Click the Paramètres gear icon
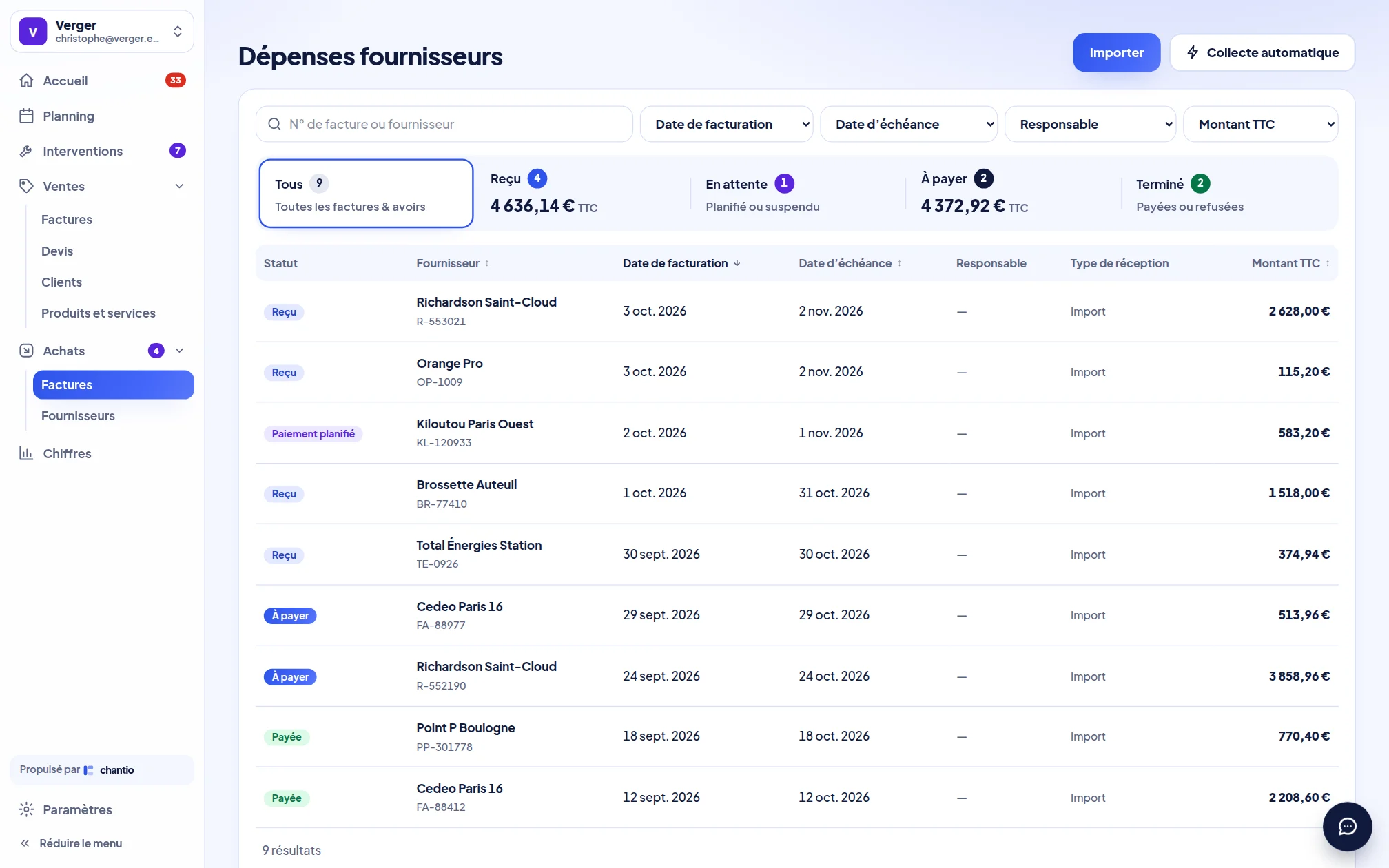The image size is (1389, 868). tap(26, 809)
